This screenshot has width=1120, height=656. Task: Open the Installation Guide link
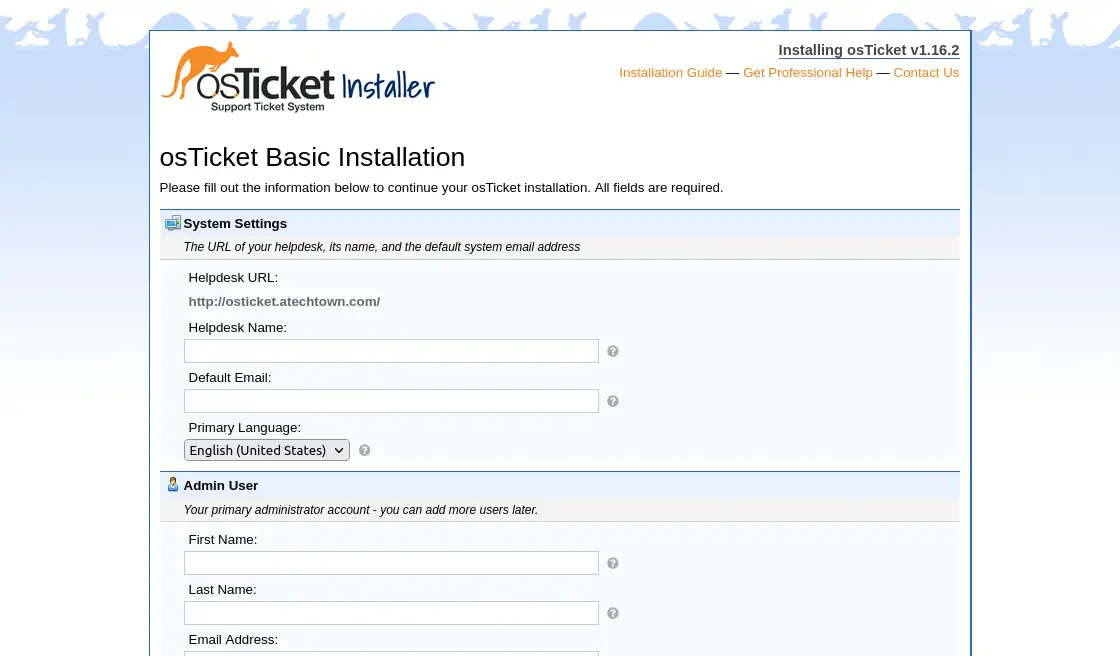coord(670,73)
